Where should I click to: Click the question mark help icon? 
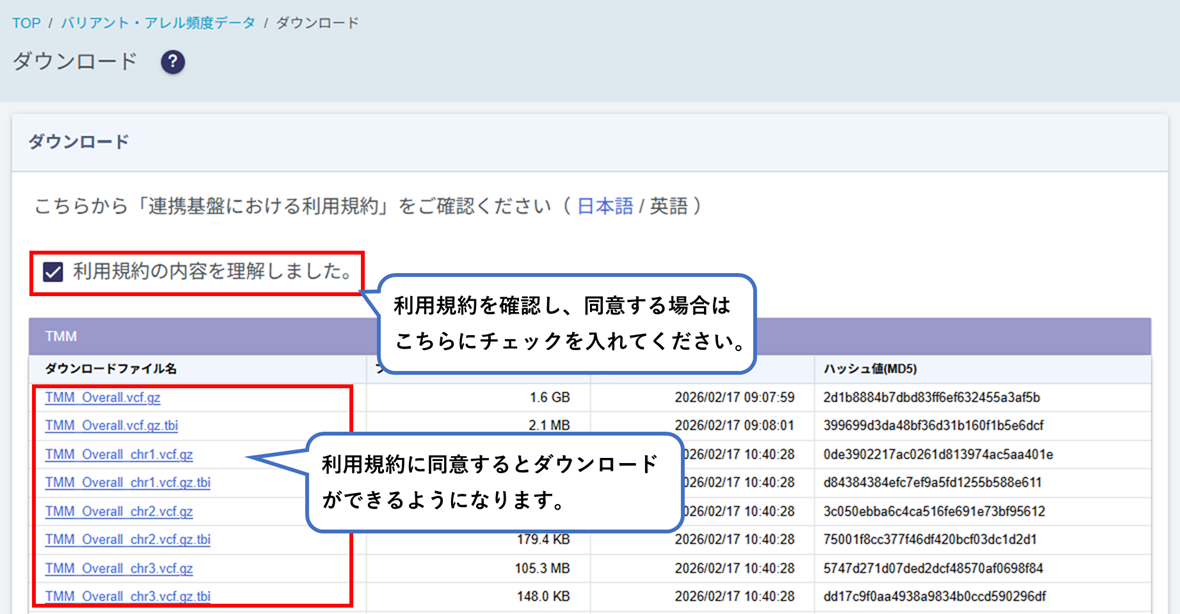(x=173, y=62)
